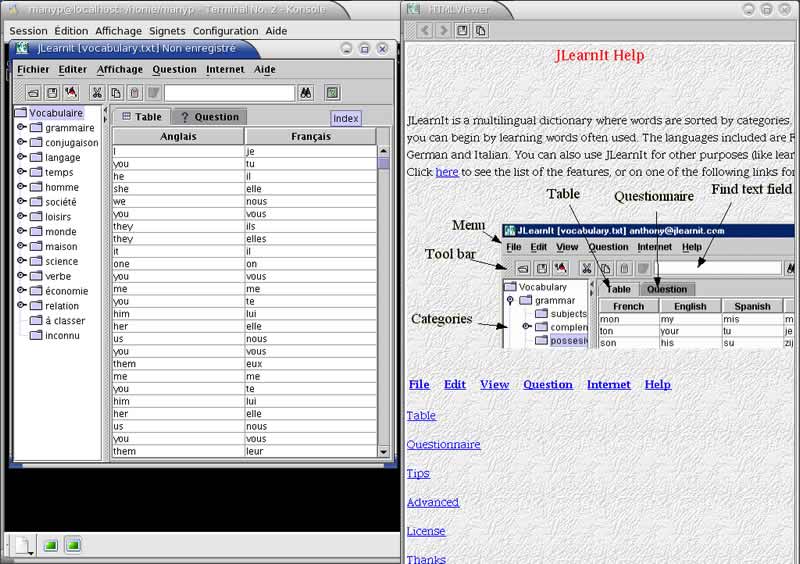The width and height of the screenshot is (800, 564).
Task: Expand the monde category node
Action: coord(21,231)
